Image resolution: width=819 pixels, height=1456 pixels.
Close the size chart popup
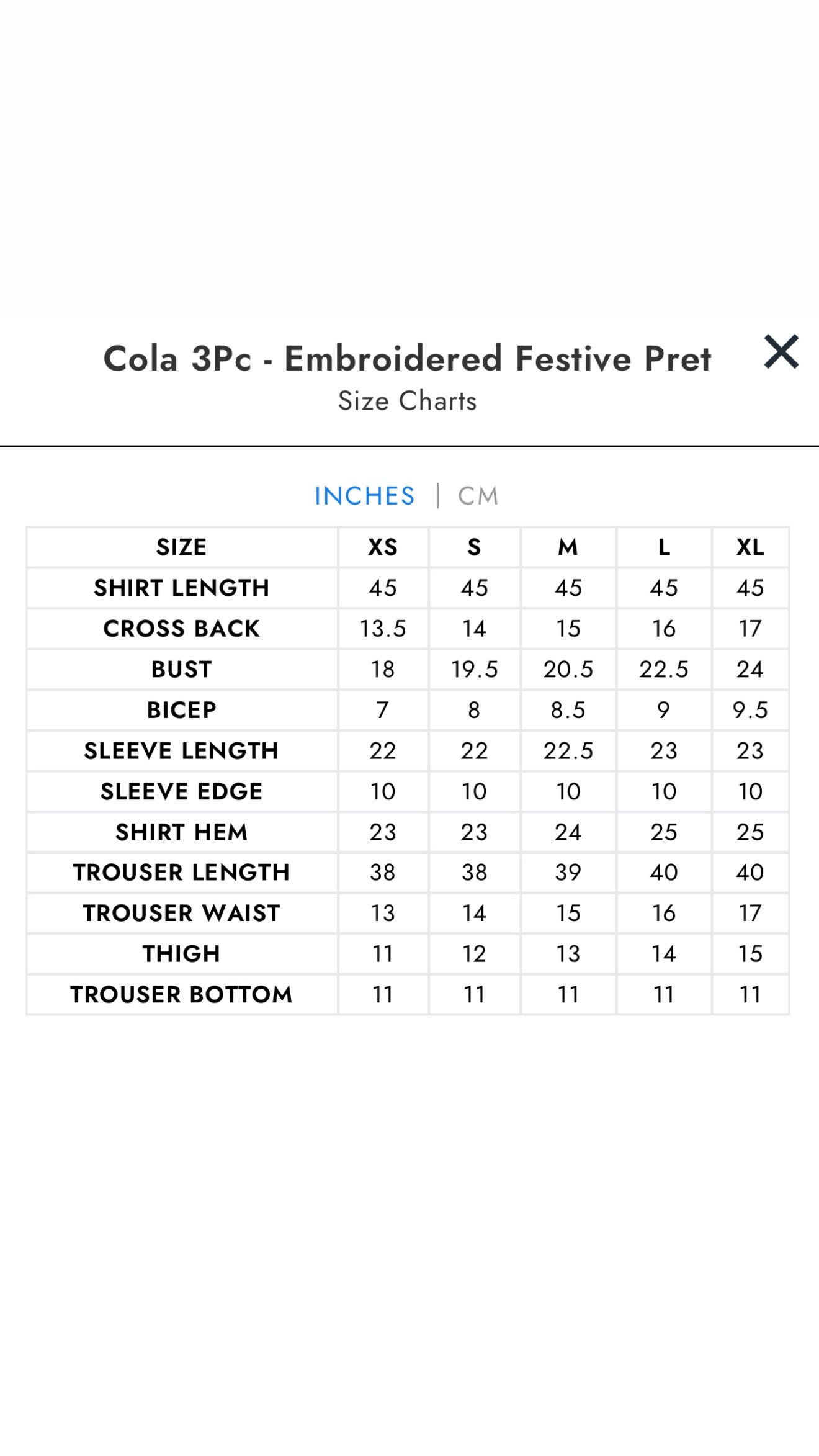click(x=781, y=352)
